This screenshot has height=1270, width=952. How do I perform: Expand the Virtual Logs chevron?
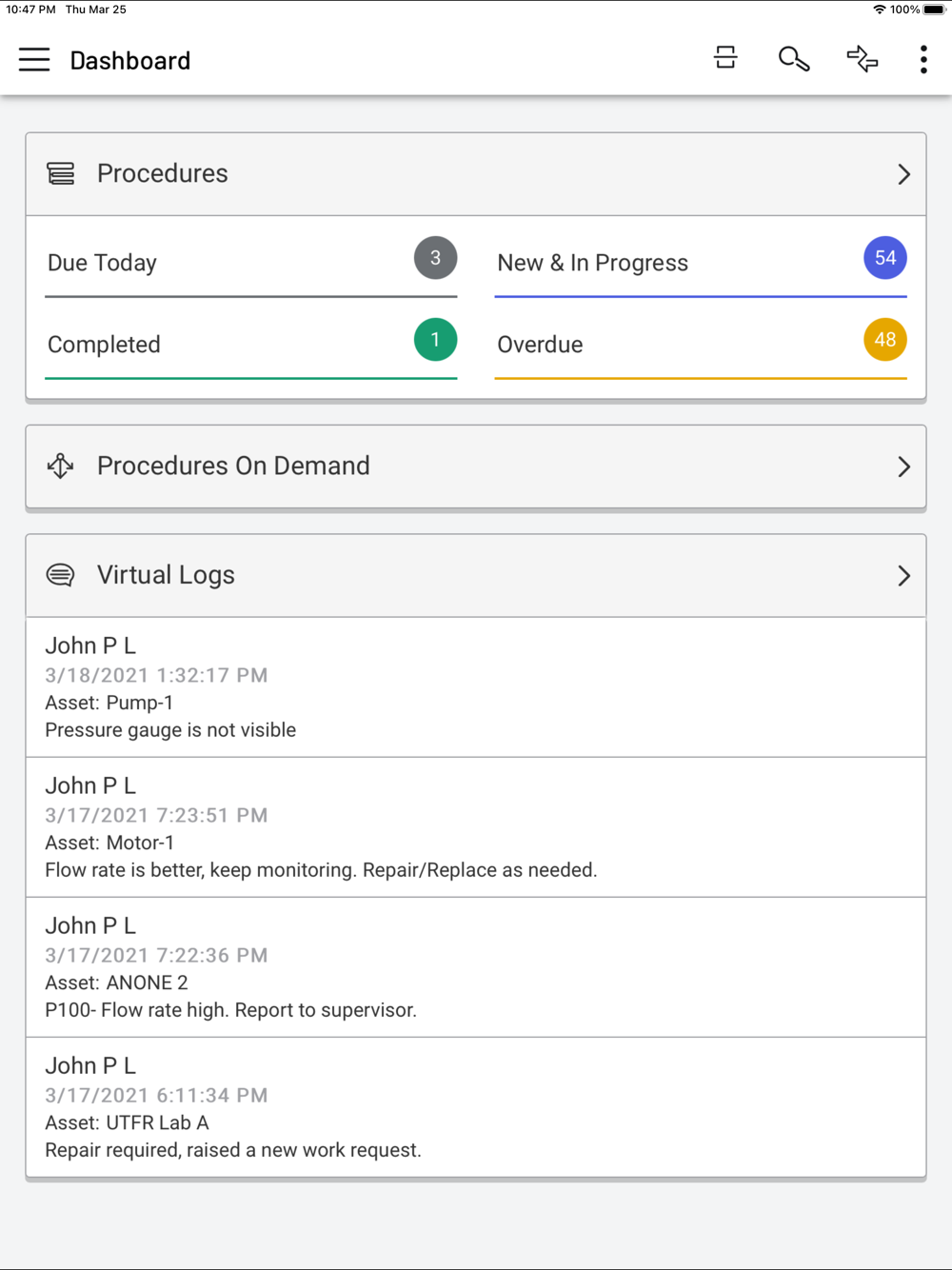click(x=903, y=576)
